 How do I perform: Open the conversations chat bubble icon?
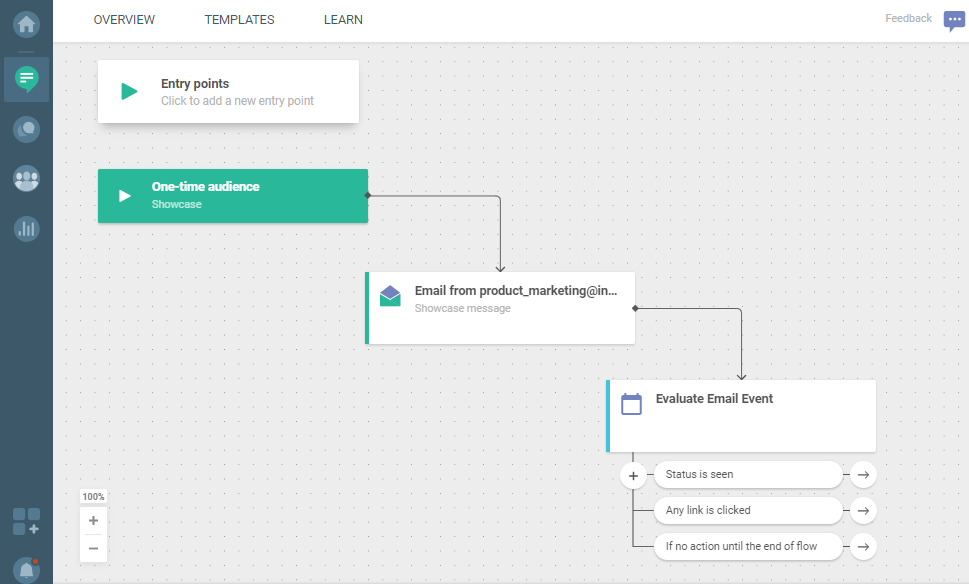tap(26, 129)
